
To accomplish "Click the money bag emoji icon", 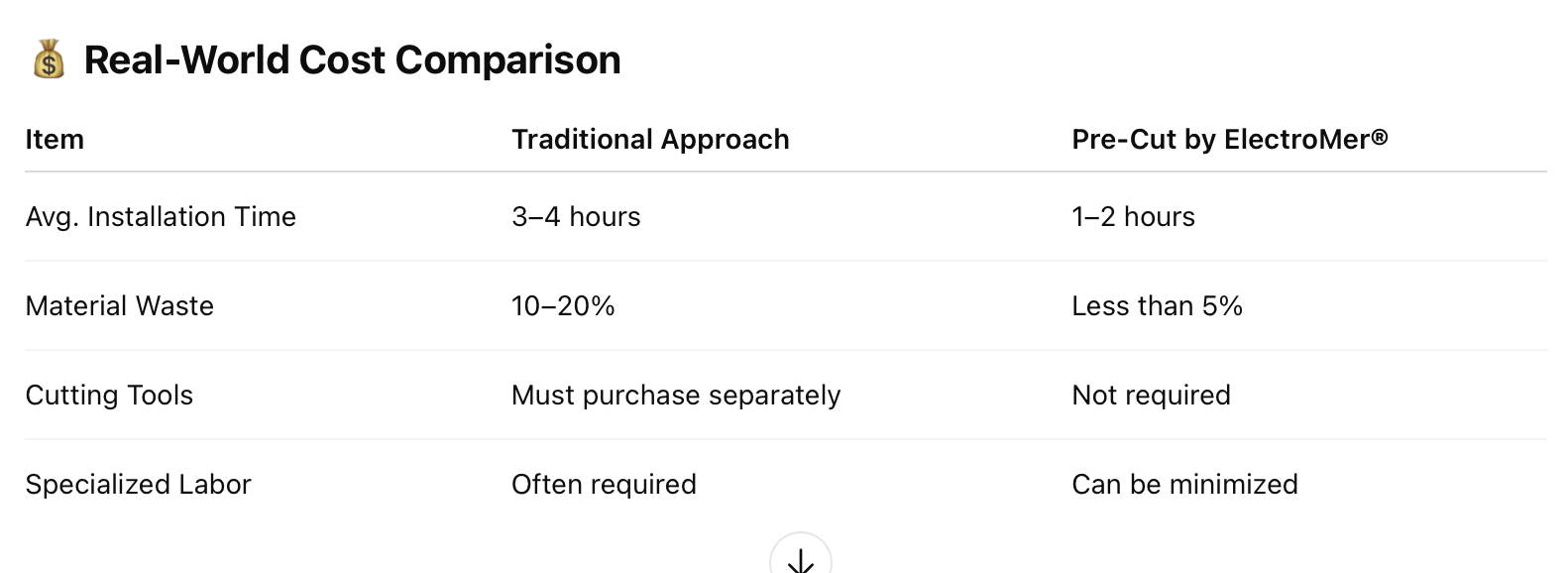I will click(x=49, y=60).
